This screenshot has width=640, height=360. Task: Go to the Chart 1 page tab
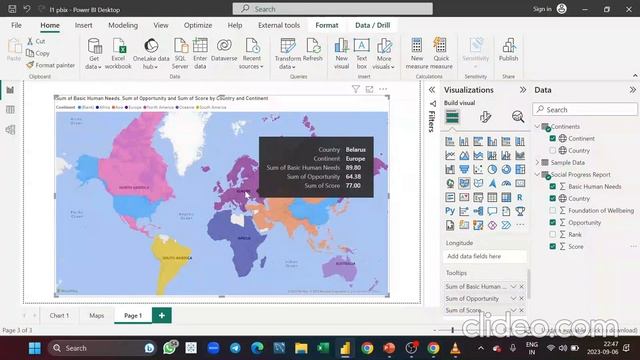pyautogui.click(x=59, y=316)
